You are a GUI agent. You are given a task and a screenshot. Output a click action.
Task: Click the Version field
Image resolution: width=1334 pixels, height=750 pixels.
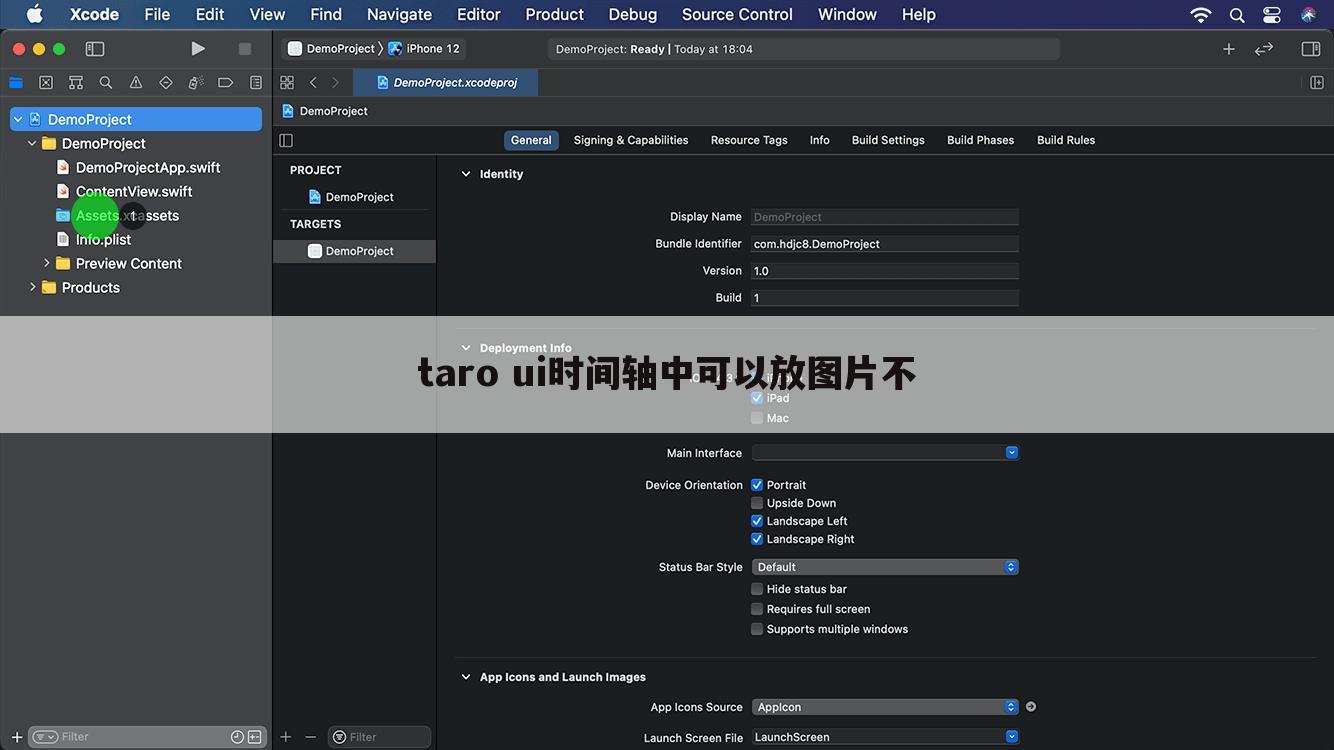(885, 271)
